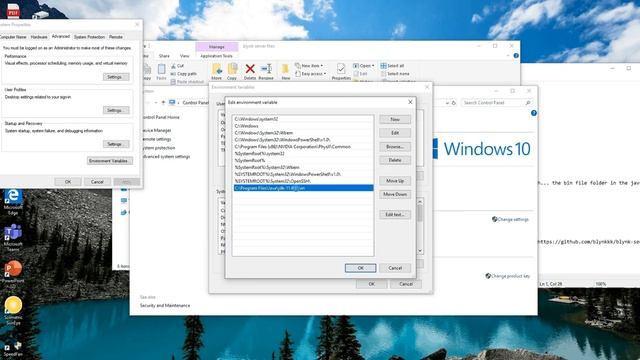Click the Move to folder icon
The image size is (640, 360).
217,69
